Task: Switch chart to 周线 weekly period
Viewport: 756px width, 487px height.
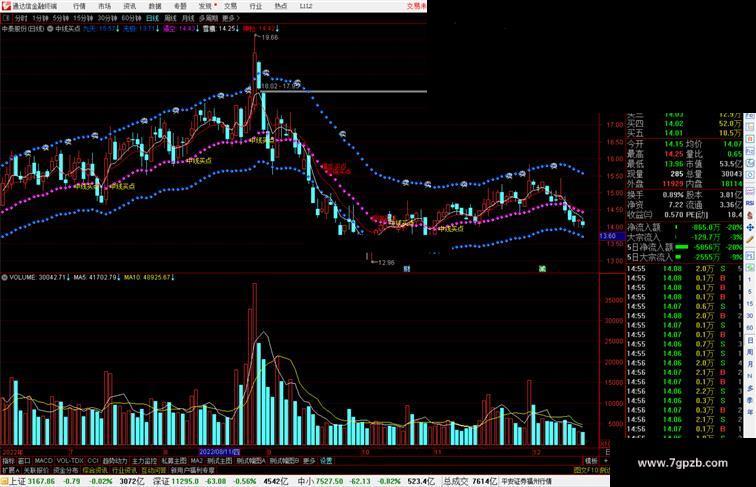Action: [x=170, y=18]
